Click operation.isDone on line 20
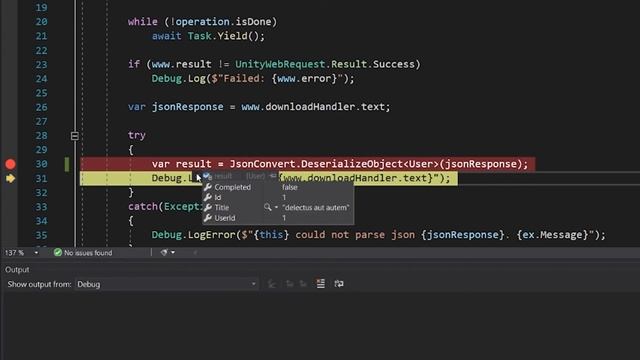This screenshot has height=360, width=640. tap(223, 22)
